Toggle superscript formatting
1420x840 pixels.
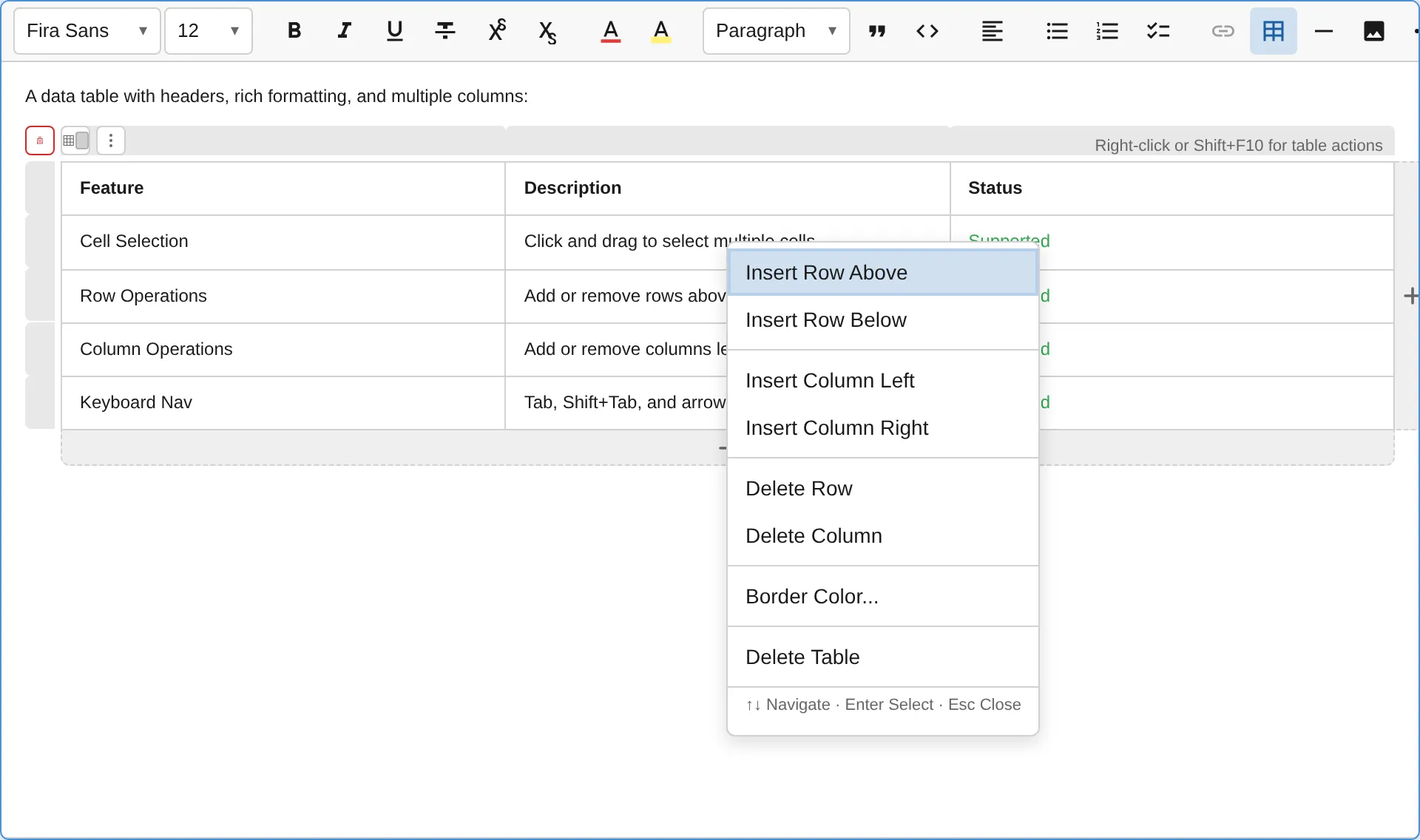pyautogui.click(x=497, y=31)
